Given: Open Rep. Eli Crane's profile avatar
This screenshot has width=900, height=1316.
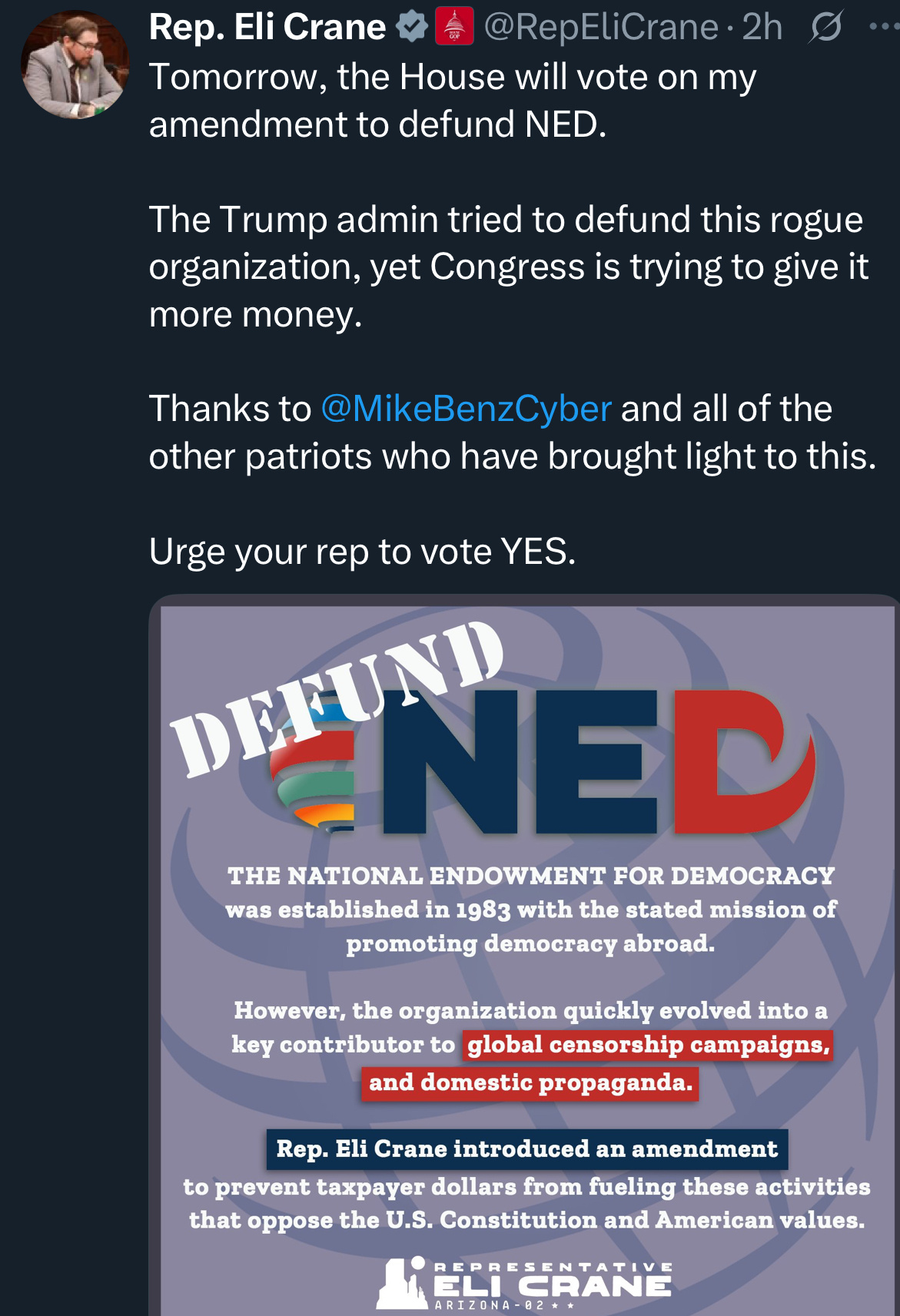Looking at the screenshot, I should pyautogui.click(x=75, y=65).
